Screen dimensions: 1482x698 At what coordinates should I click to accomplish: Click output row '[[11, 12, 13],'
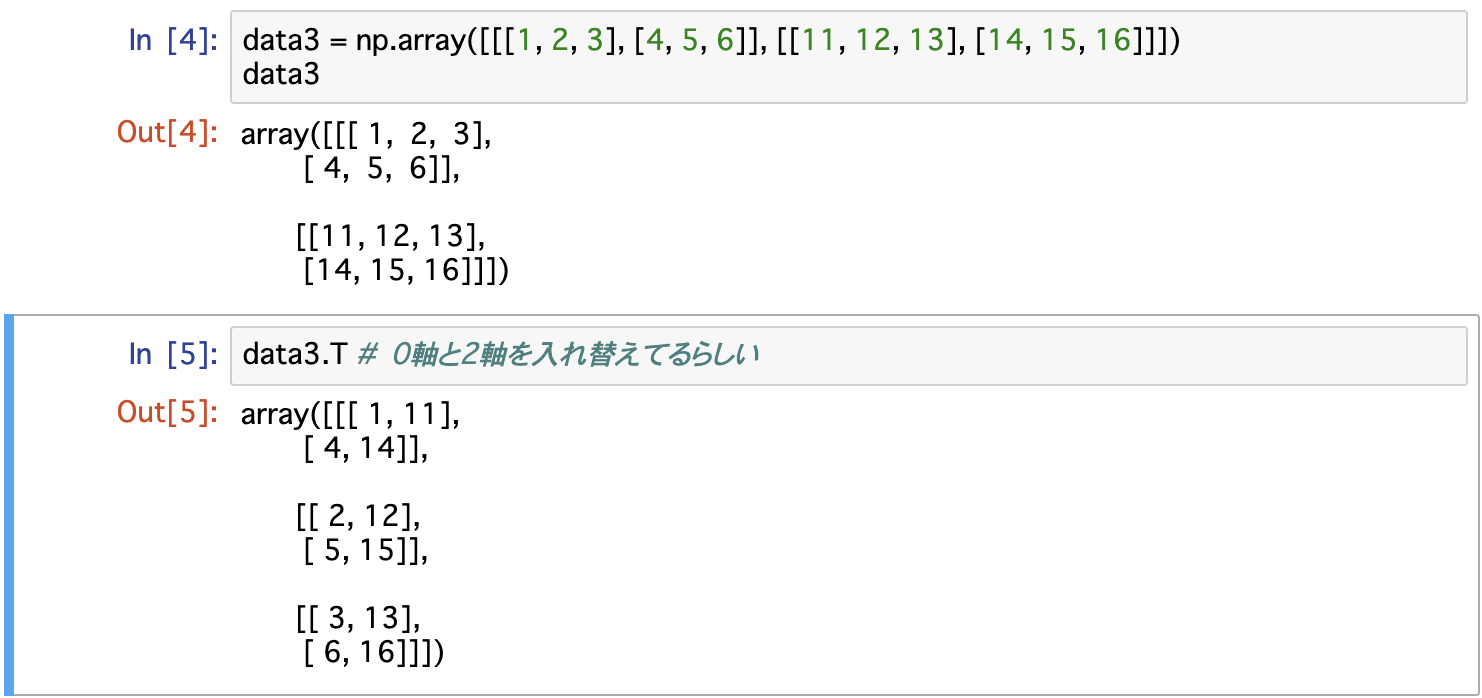click(390, 237)
